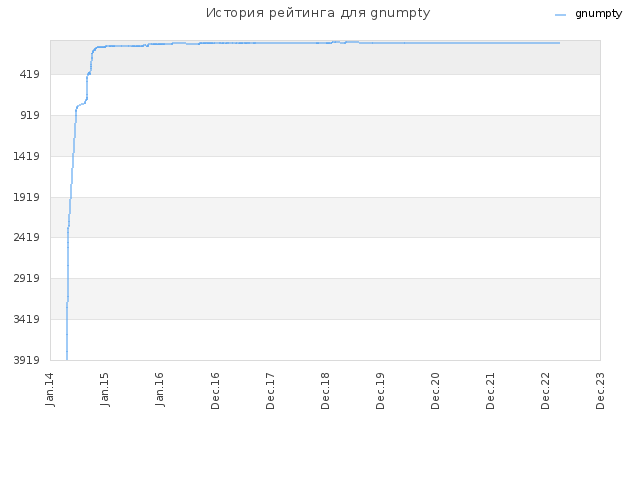Toggle the gnumpty series legend label

click(598, 14)
